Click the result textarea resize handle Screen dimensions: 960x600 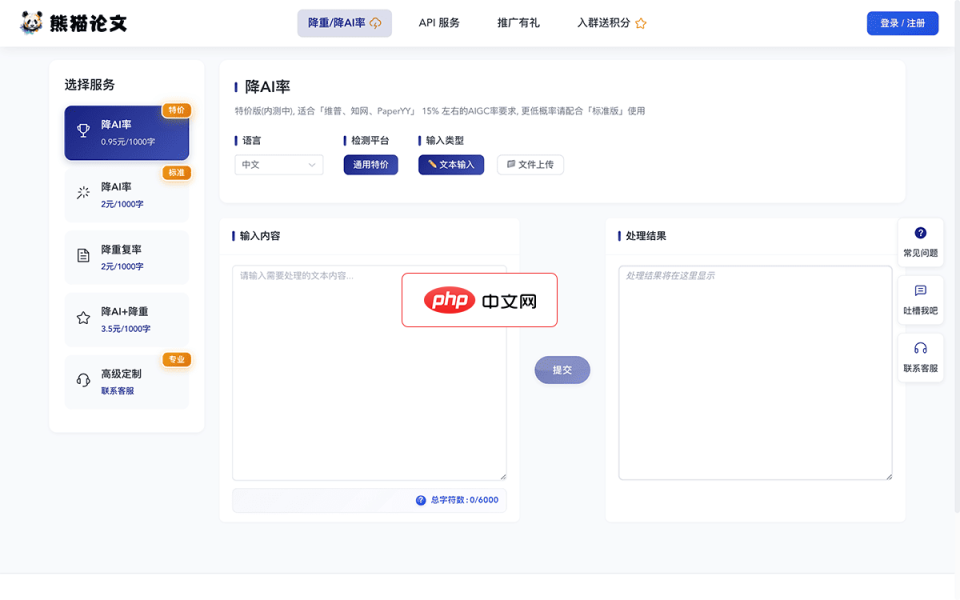point(888,476)
